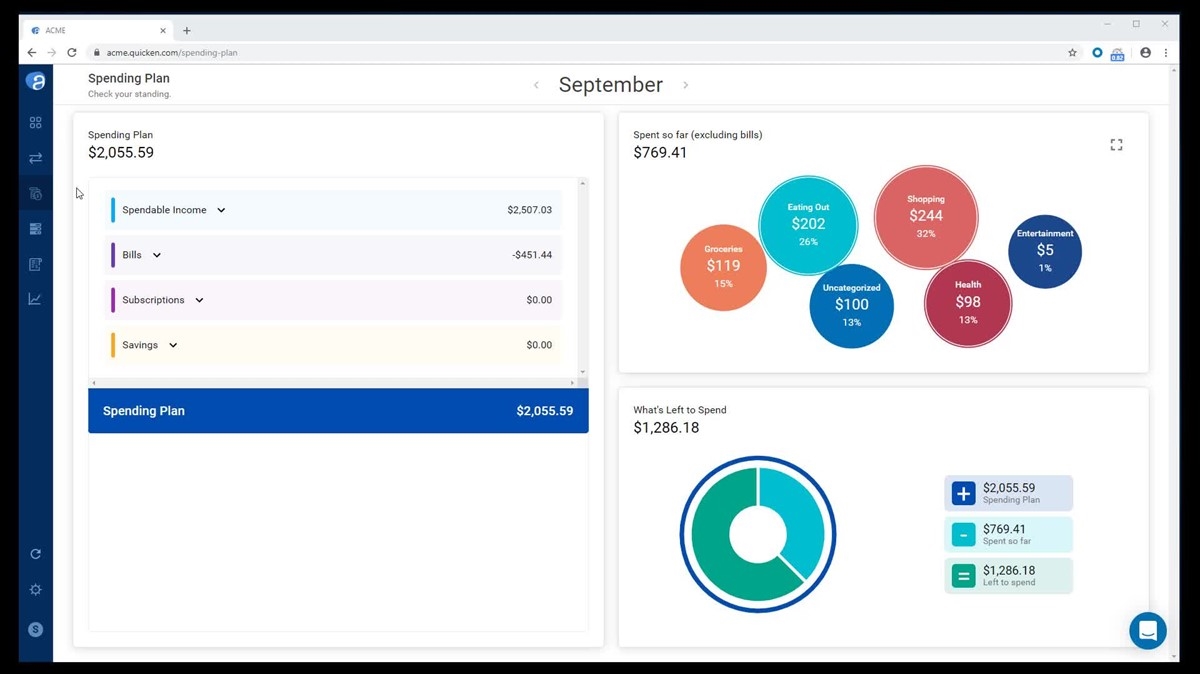Image resolution: width=1200 pixels, height=674 pixels.
Task: Expand the Subscriptions row chevron
Action: coord(199,300)
